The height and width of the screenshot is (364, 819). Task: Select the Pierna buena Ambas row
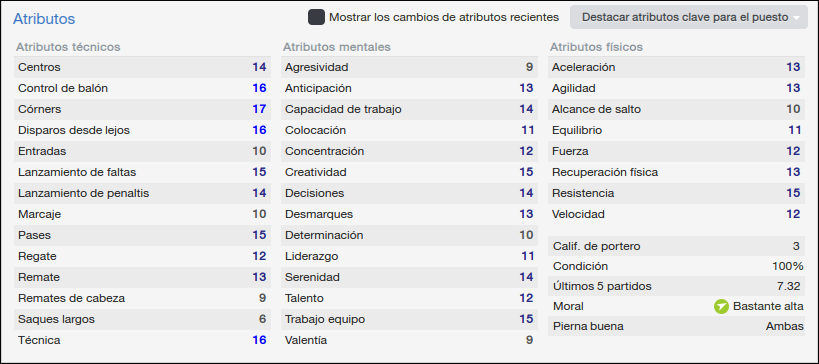tap(676, 326)
